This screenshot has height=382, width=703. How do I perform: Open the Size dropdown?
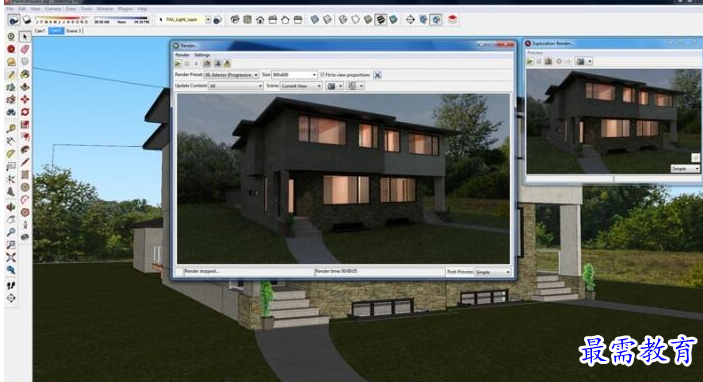point(314,75)
